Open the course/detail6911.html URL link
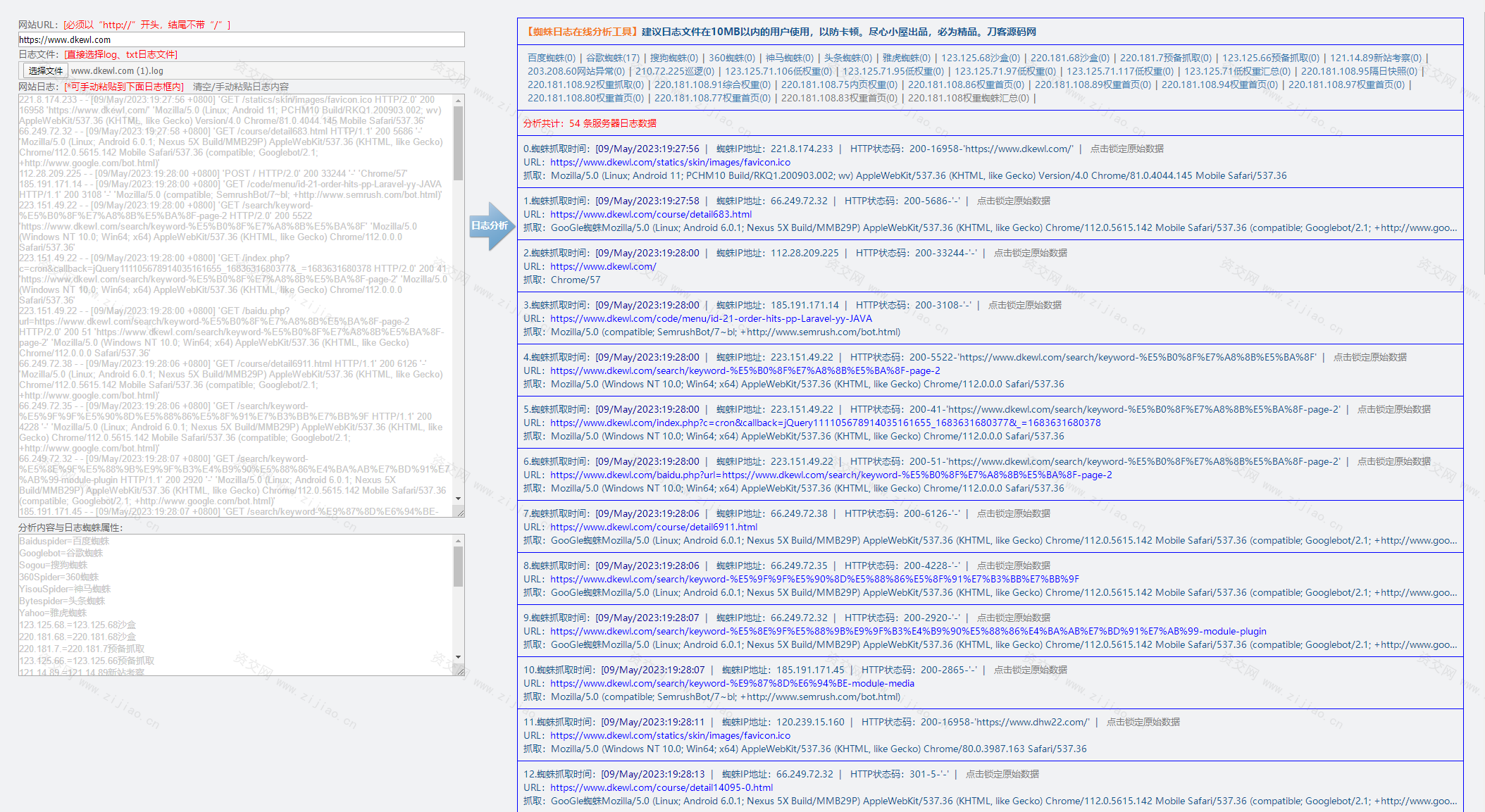This screenshot has height=812, width=1485. [x=654, y=527]
